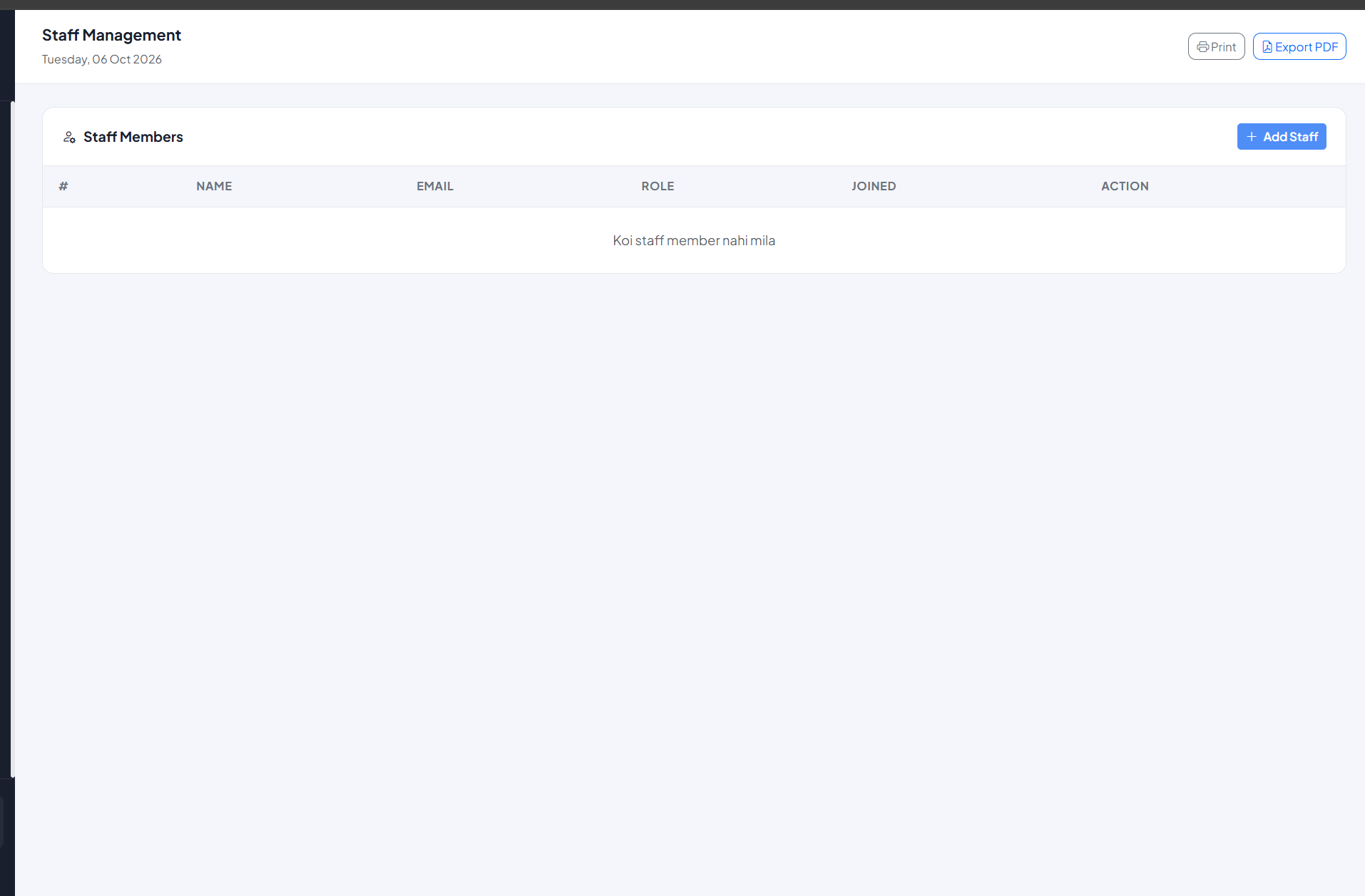Click the Staff Members card heading

133,137
